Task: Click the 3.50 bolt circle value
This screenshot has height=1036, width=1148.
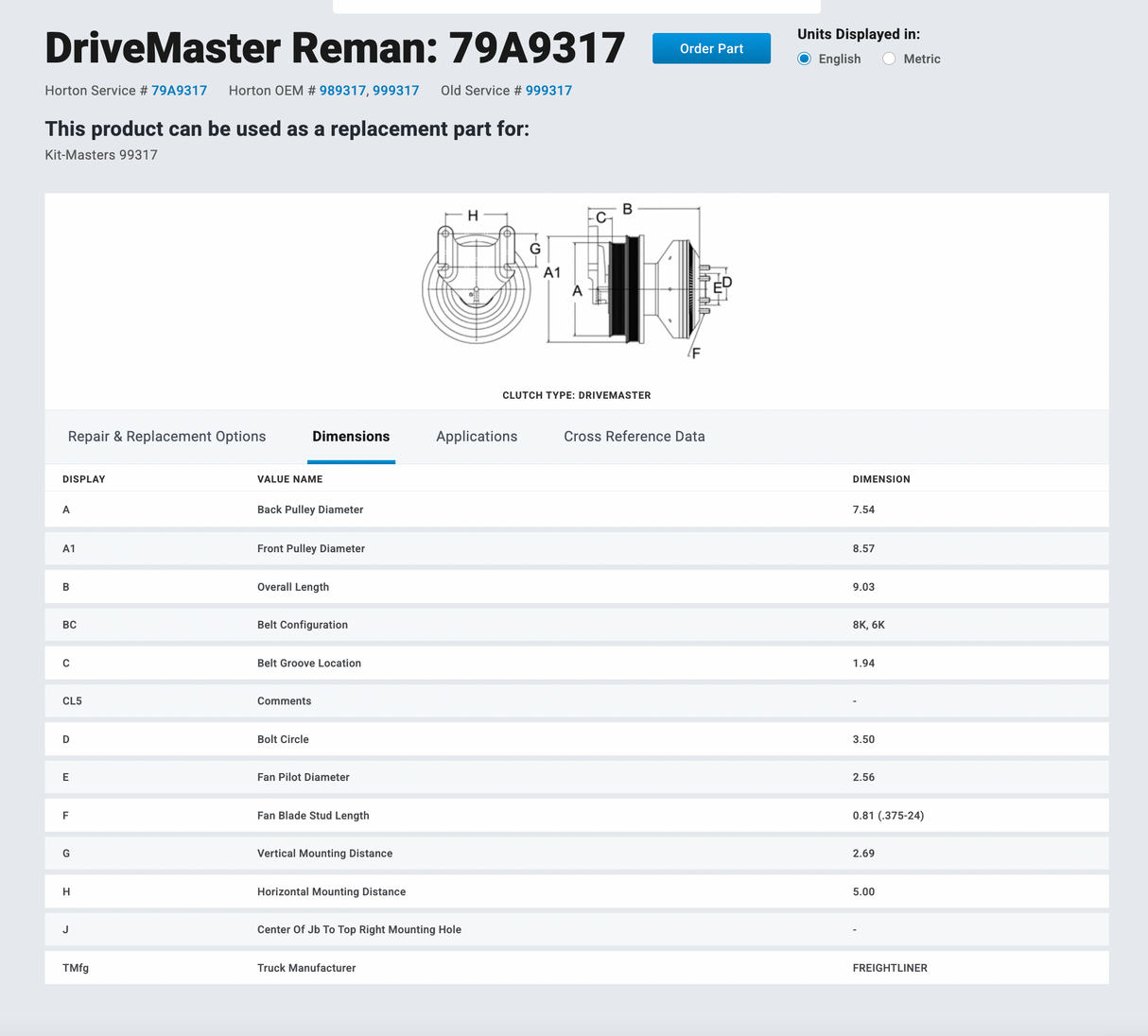Action: coord(863,739)
